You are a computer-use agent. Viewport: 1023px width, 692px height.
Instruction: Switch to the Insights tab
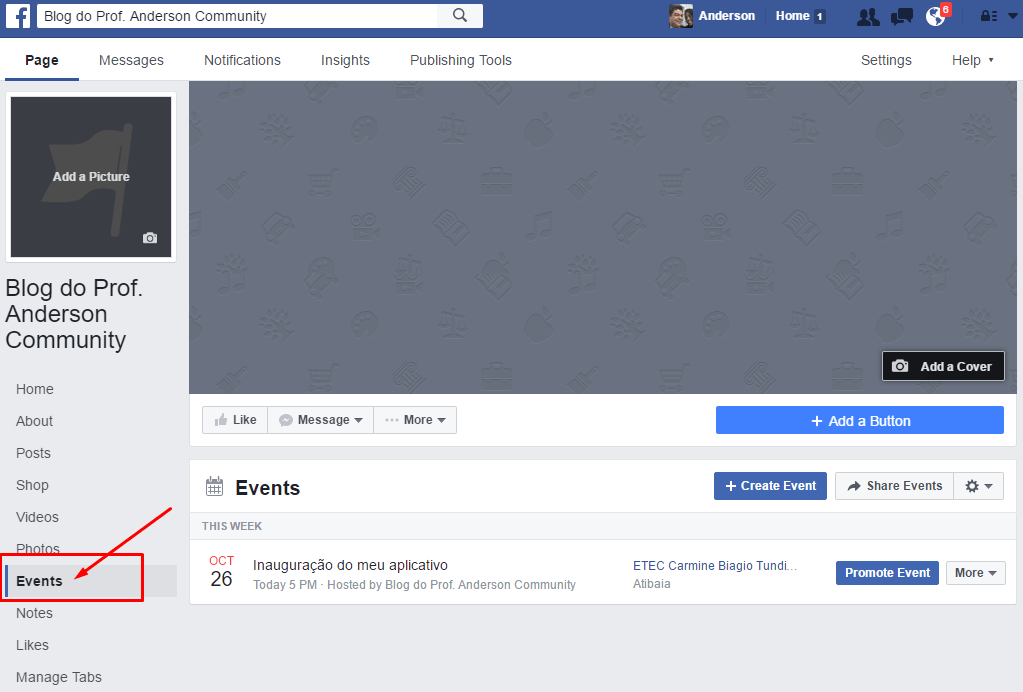(x=345, y=60)
